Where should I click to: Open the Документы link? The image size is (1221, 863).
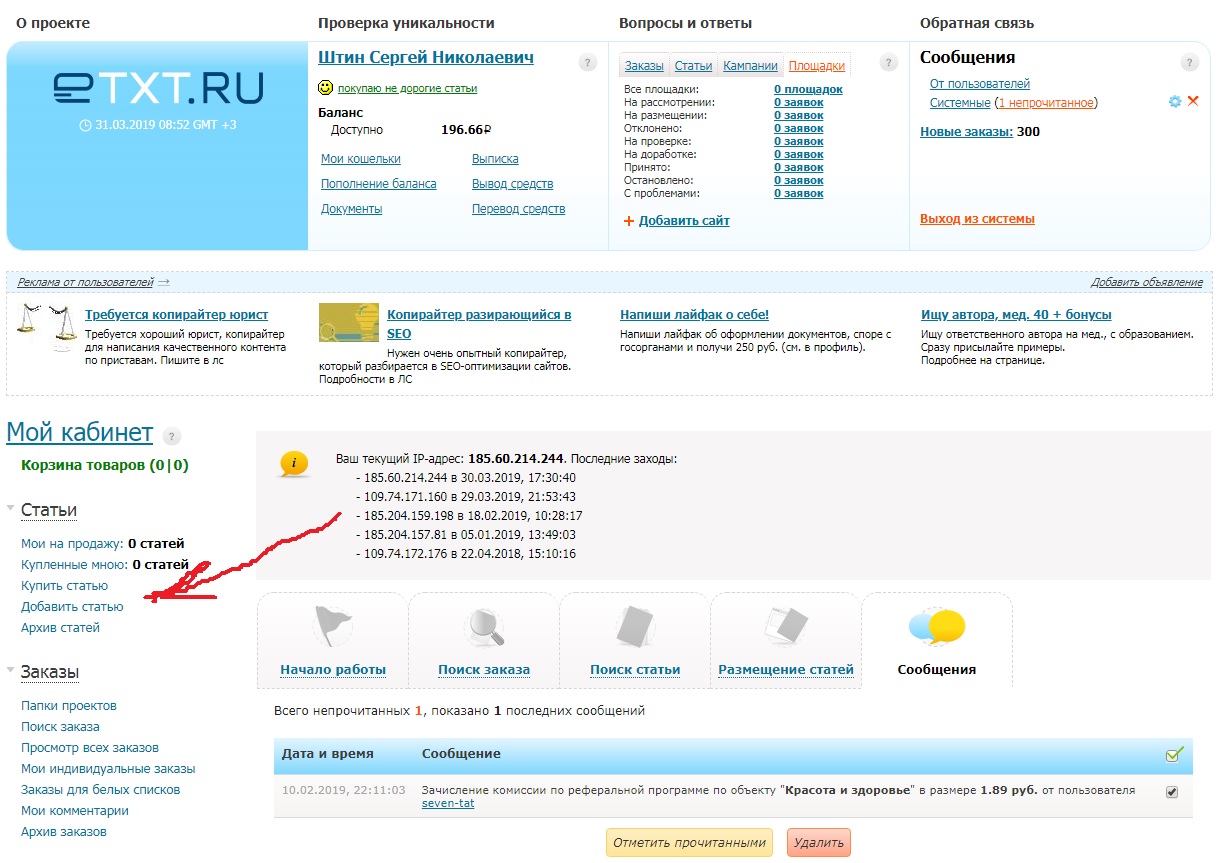tap(352, 209)
